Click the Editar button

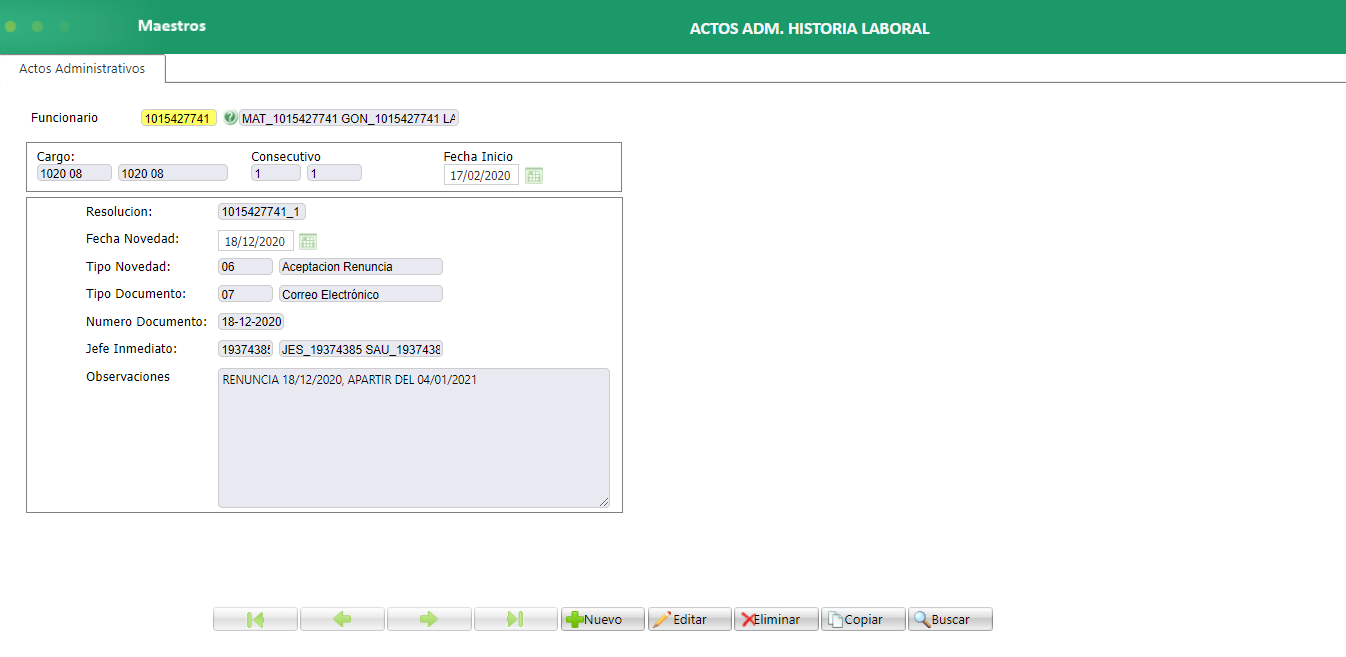coord(690,620)
